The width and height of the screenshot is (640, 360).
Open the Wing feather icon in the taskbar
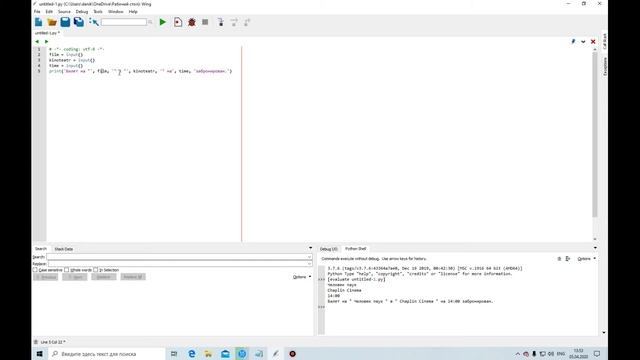(x=276, y=354)
